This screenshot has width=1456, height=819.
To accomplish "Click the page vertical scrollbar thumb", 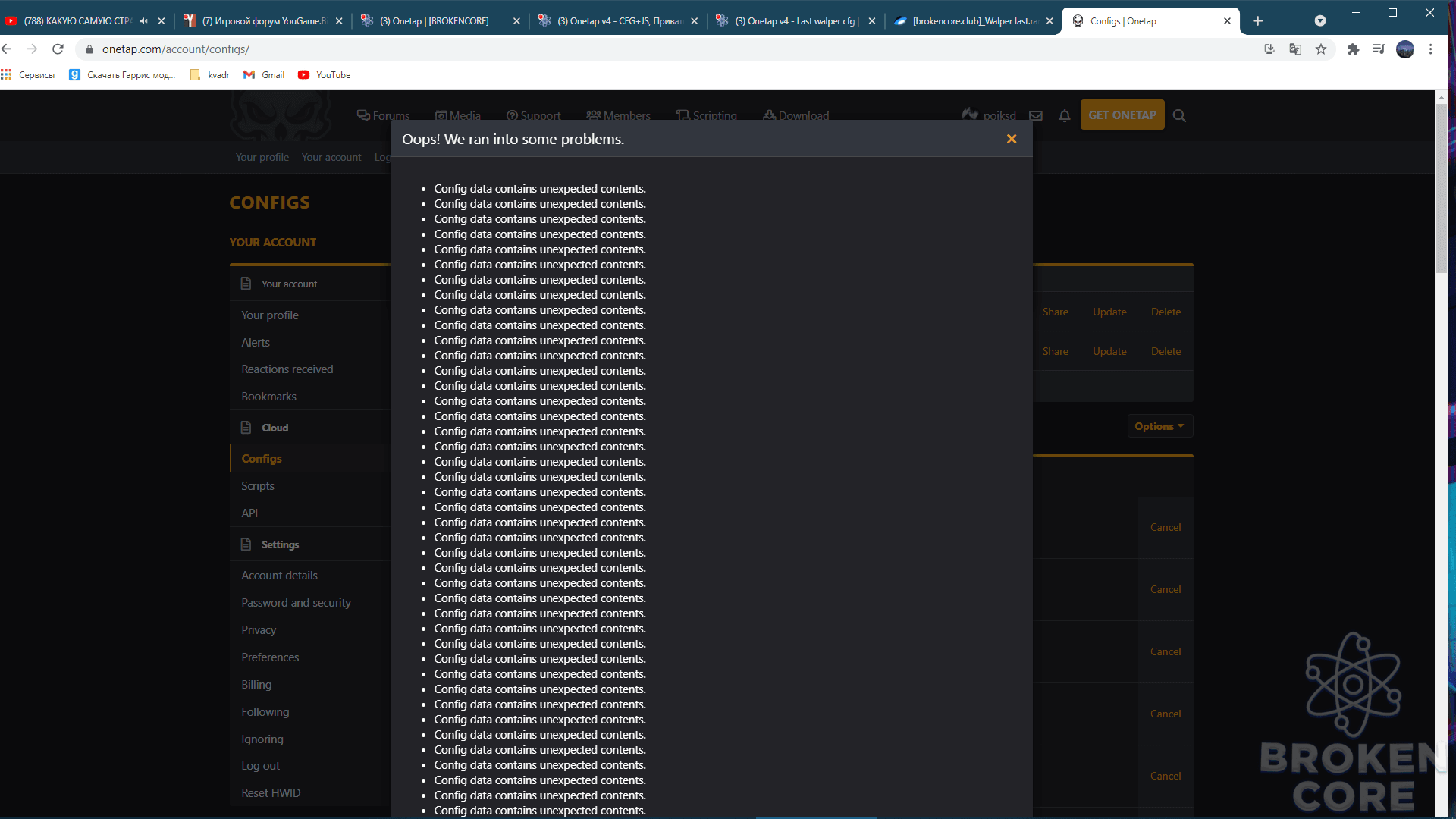I will pos(1442,190).
